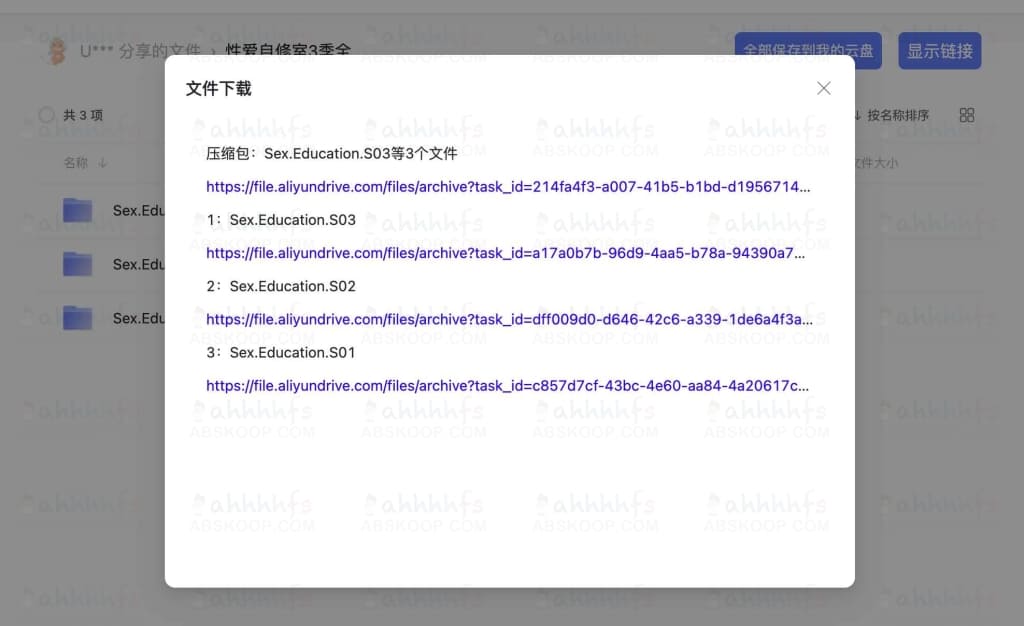Close the 文件下载 dialog
1024x626 pixels.
pos(824,88)
